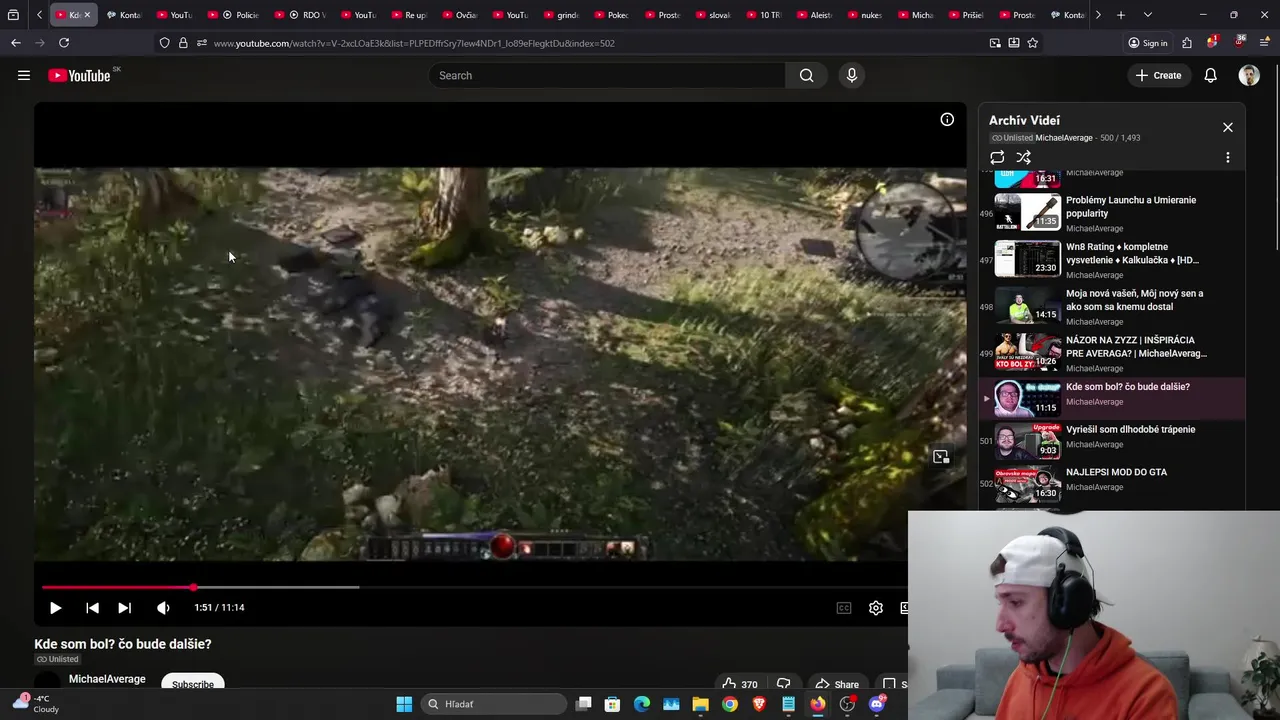Open Problémy Launchu a Umieranie popularity thumbnail
1280x720 pixels.
[x=1027, y=211]
